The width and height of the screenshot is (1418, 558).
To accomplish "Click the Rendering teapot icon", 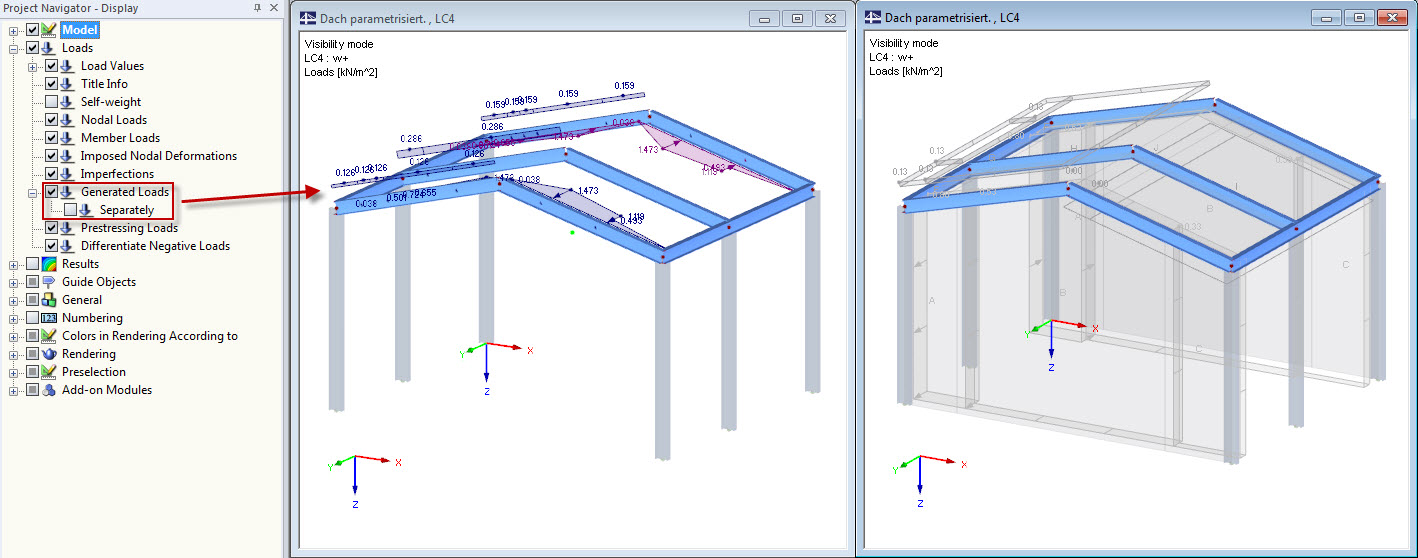I will point(49,354).
